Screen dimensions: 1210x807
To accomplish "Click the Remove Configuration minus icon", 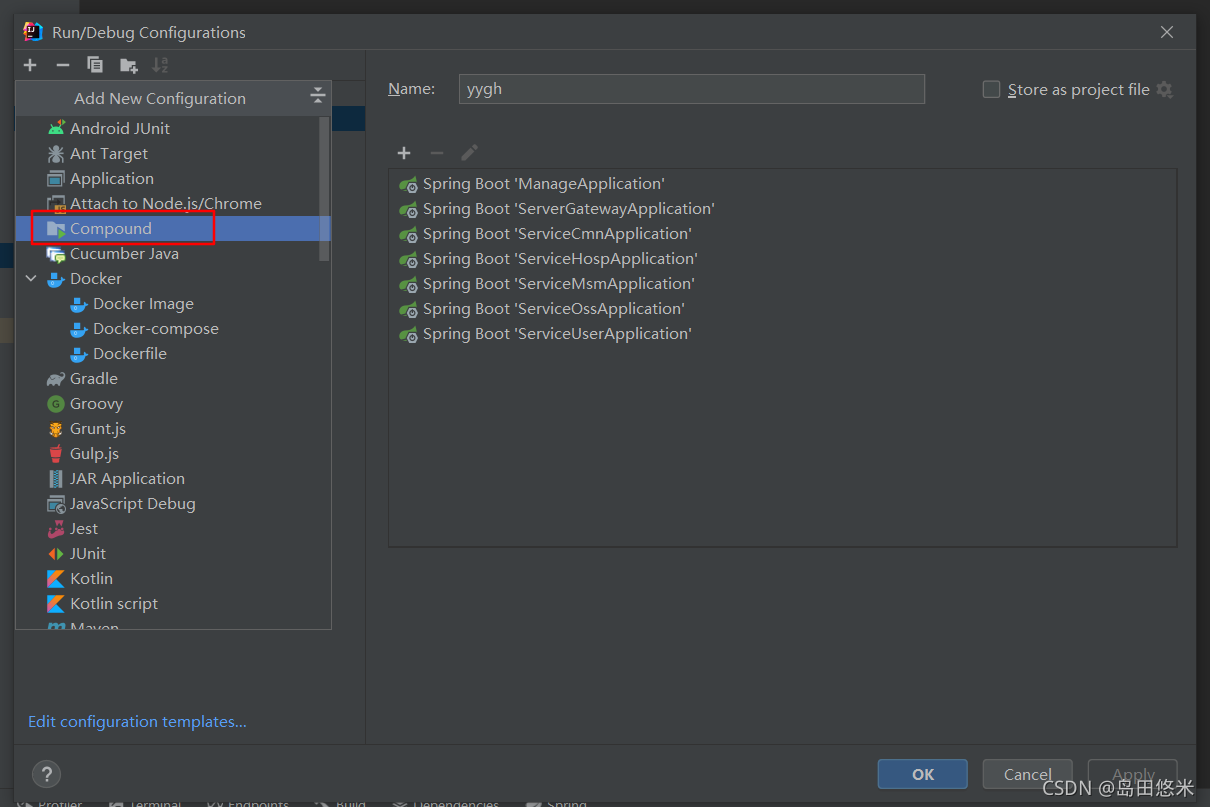I will point(63,65).
